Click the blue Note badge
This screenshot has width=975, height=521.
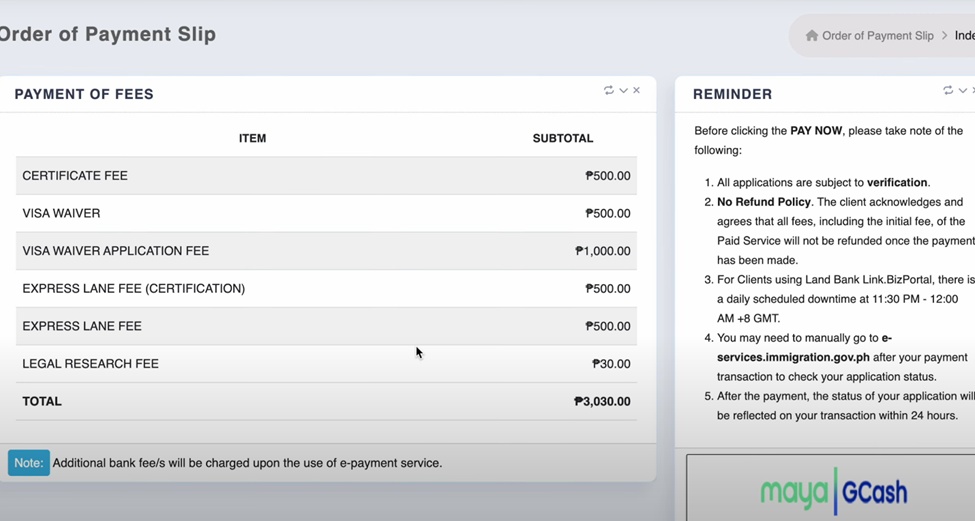point(29,463)
